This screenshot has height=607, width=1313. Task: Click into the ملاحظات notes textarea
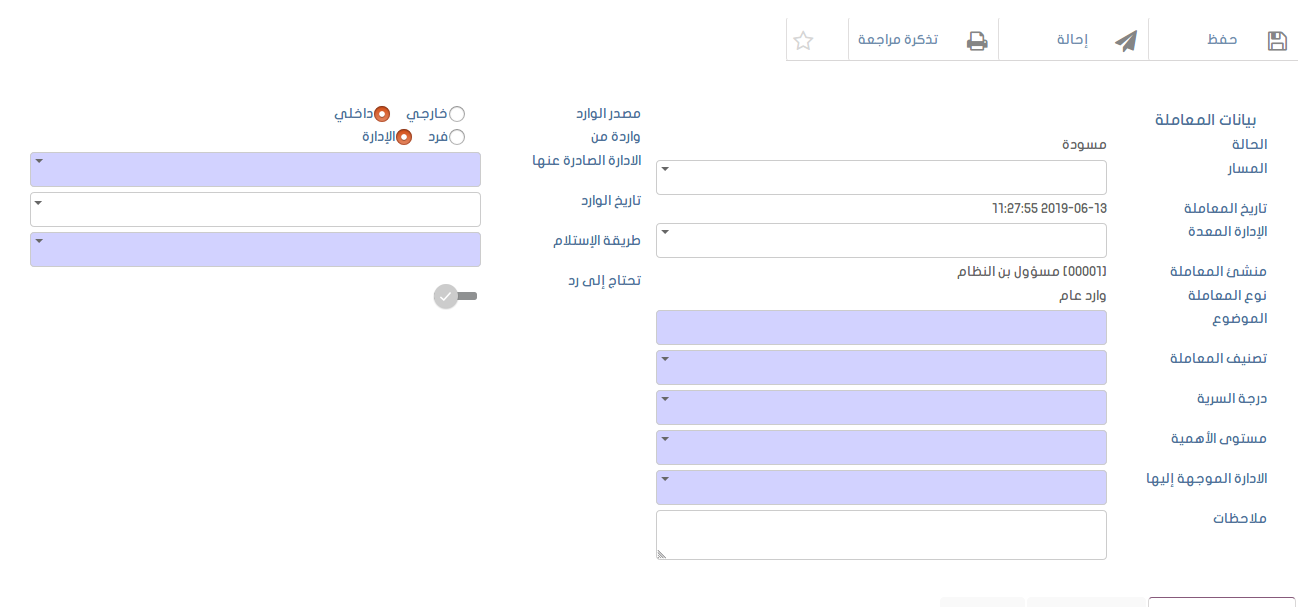pyautogui.click(x=881, y=535)
